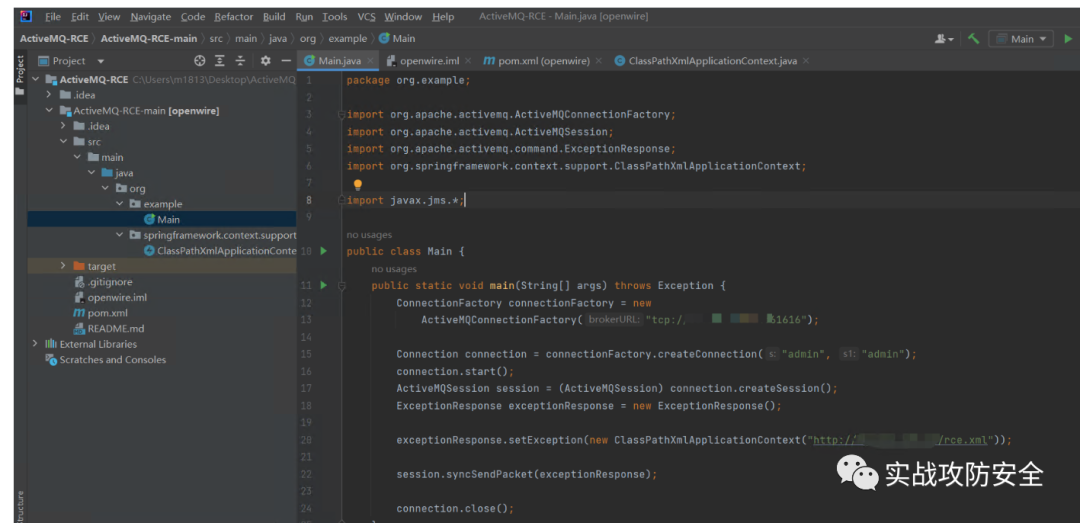1080x523 pixels.
Task: Click run gutter icon beside main method
Action: coord(324,285)
